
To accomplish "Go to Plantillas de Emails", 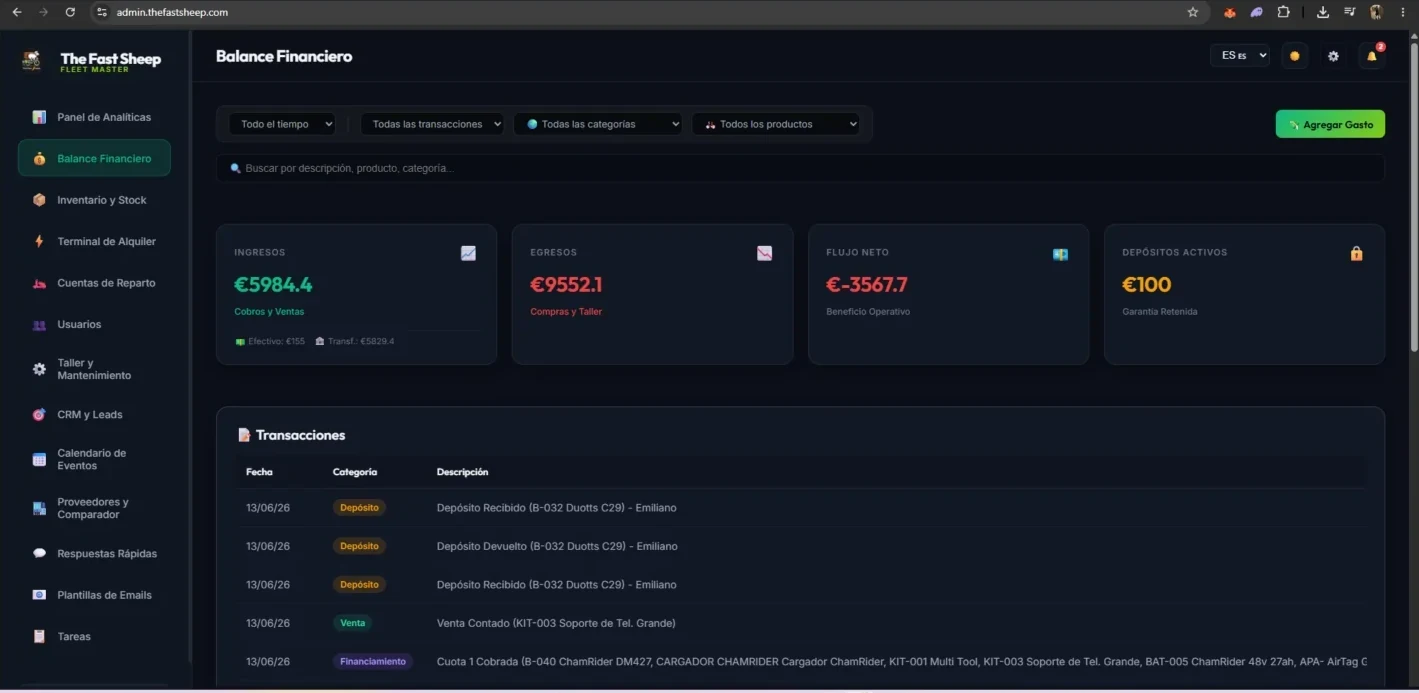I will click(x=94, y=595).
